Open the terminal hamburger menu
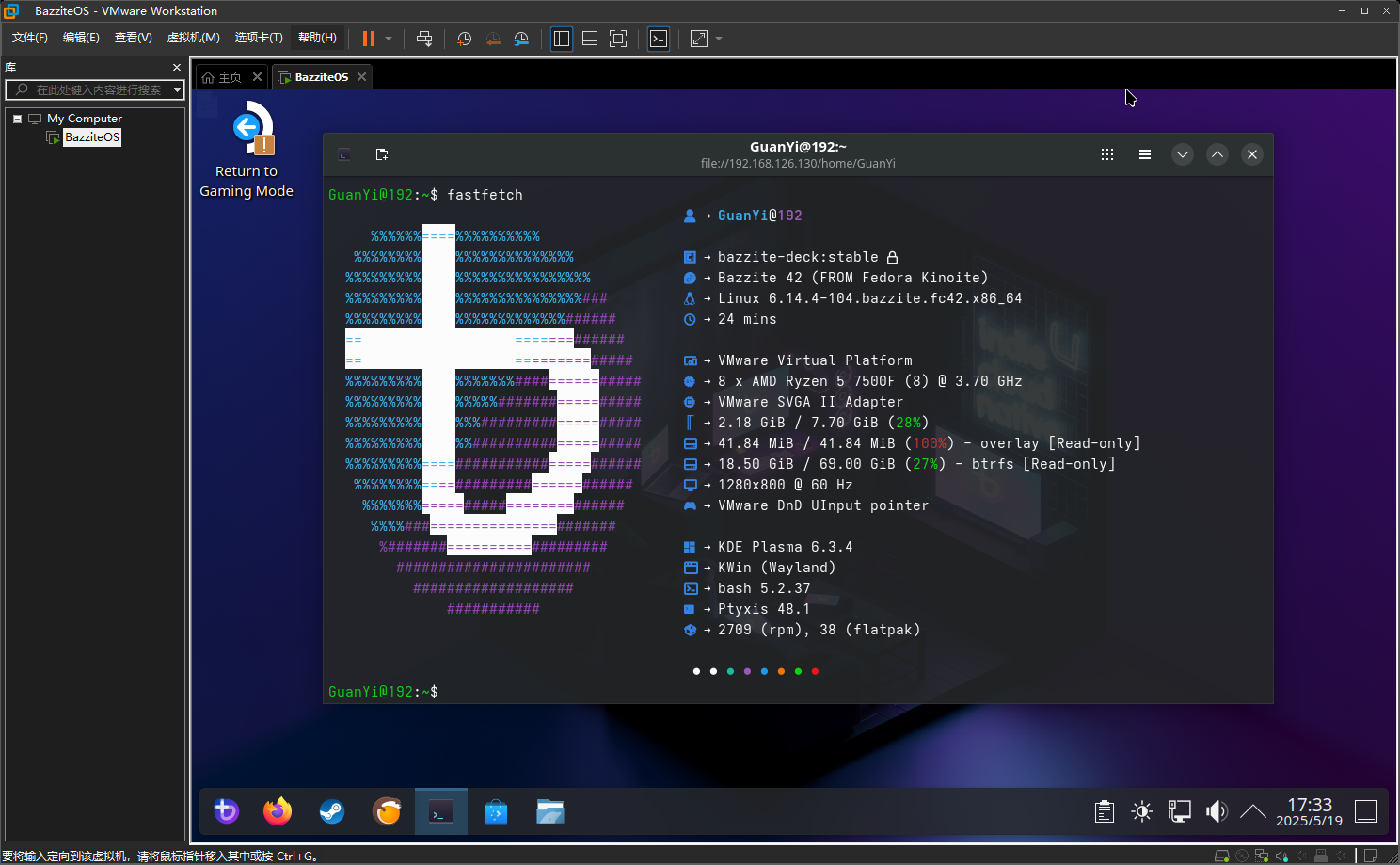1400x865 pixels. click(1145, 154)
